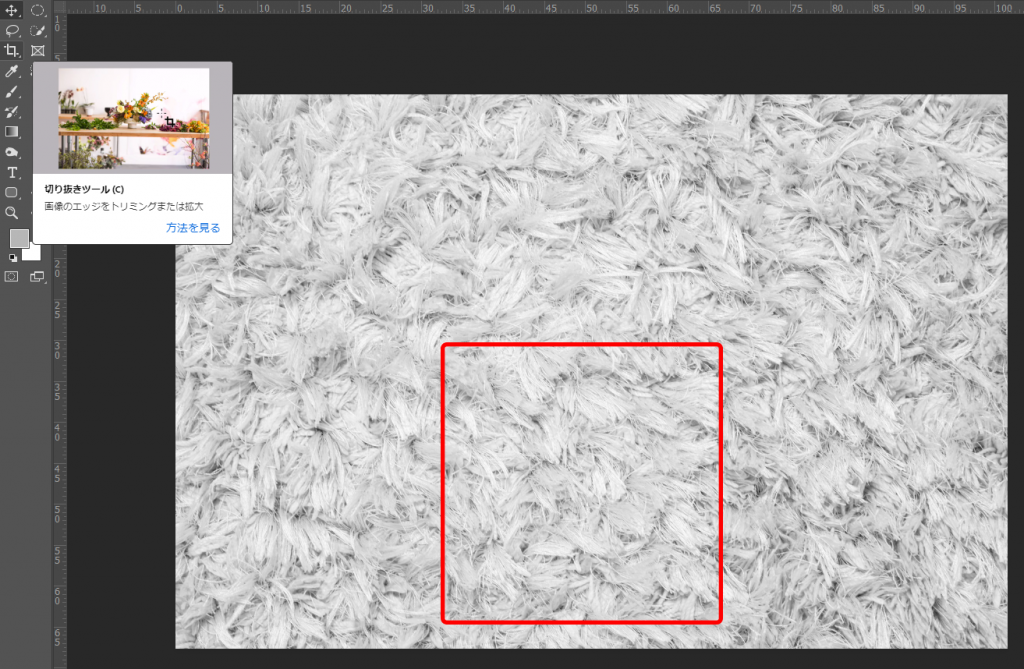
Task: Select the Elliptical Marquee tool
Action: [38, 10]
